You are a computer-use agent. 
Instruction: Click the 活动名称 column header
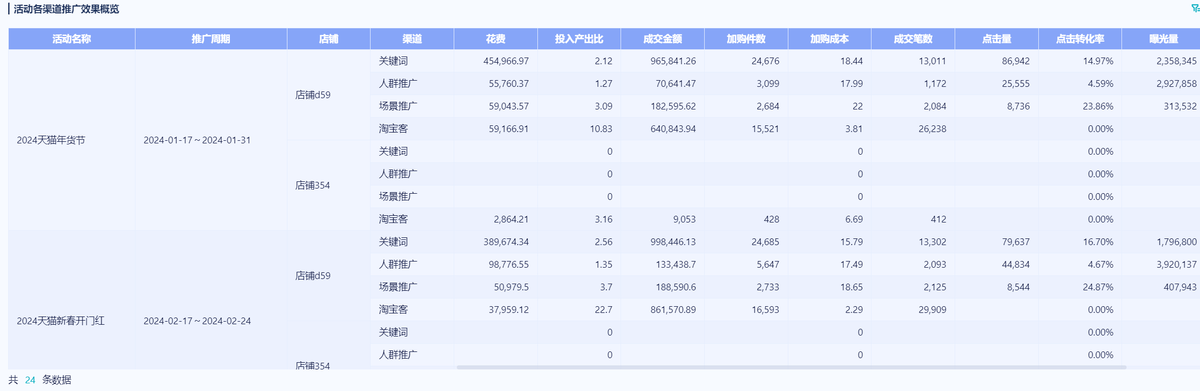point(71,39)
